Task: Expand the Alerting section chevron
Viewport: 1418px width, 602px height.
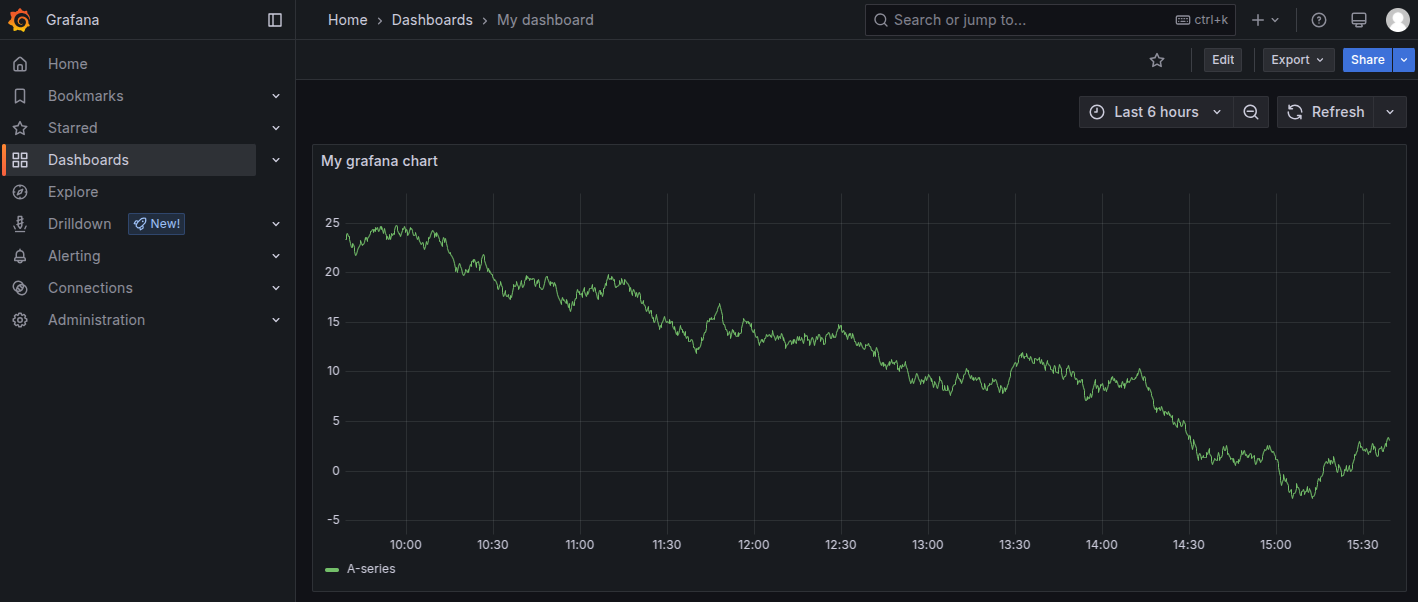Action: point(276,256)
